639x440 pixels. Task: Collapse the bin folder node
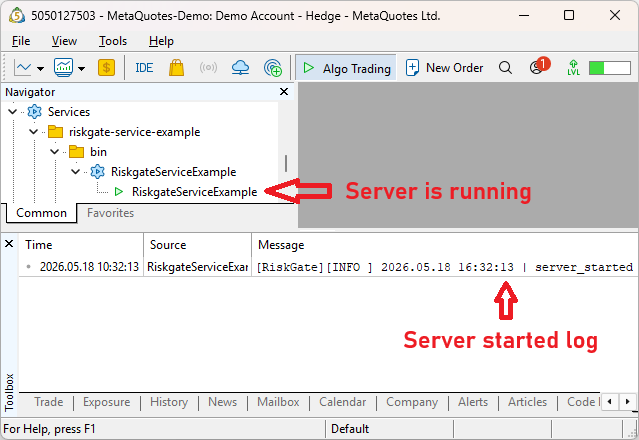(x=55, y=152)
